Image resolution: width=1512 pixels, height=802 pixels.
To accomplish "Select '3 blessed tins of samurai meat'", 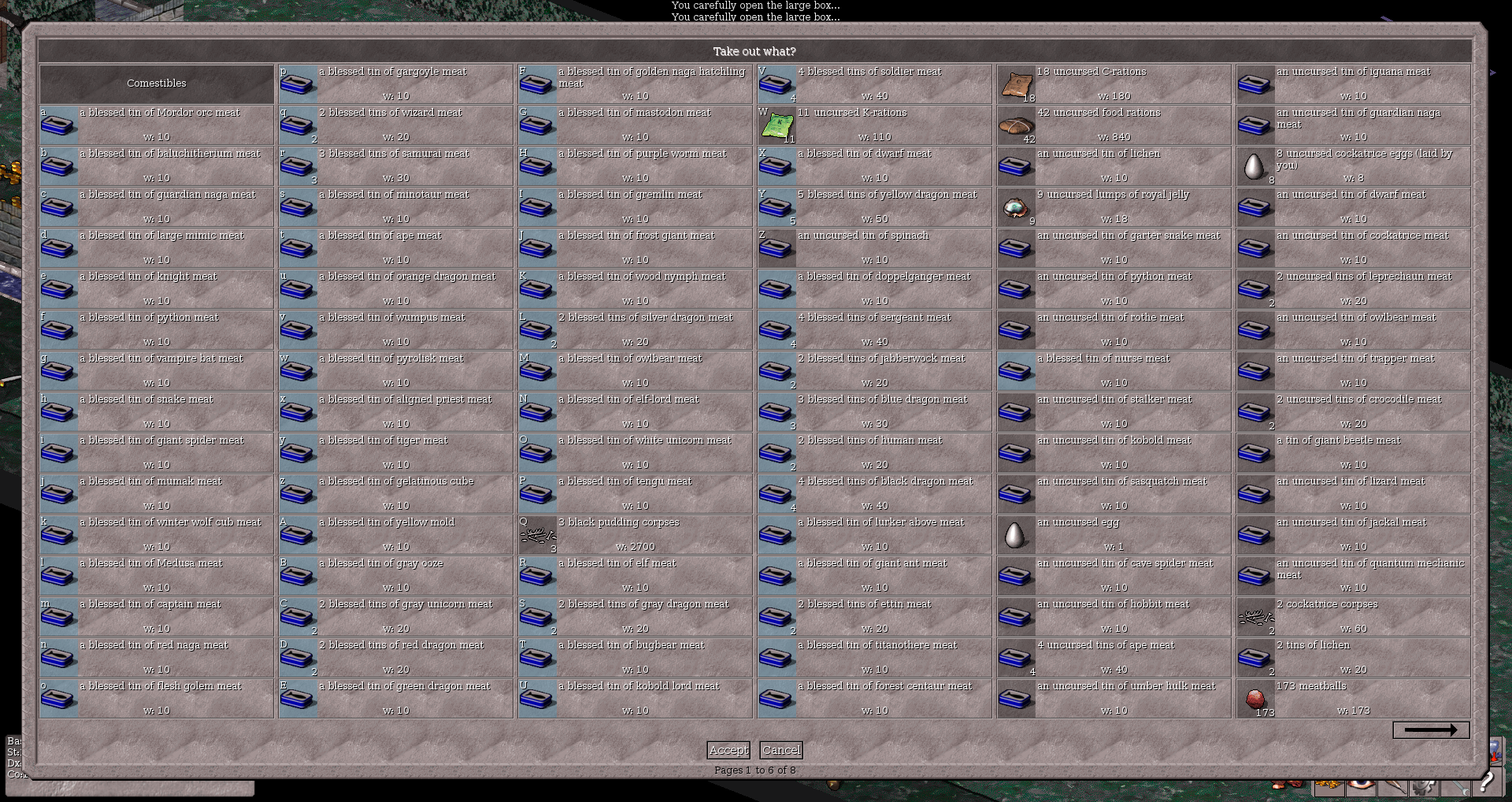I will point(396,166).
